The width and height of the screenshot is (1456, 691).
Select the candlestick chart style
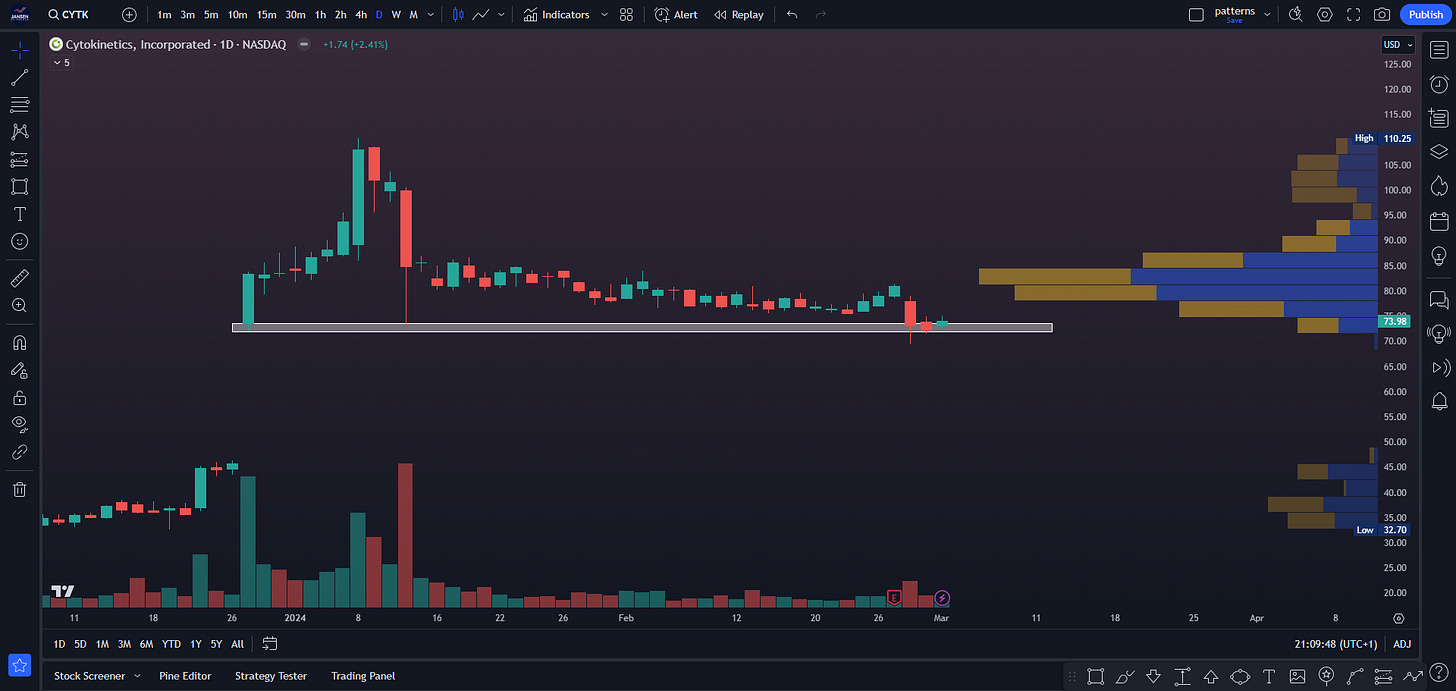click(x=458, y=15)
